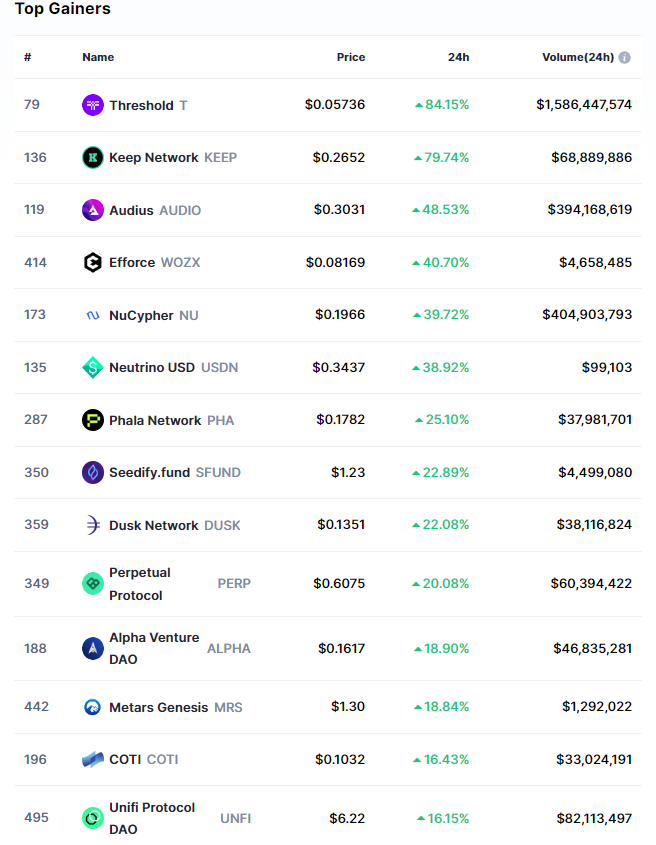Click the Phala Network logo icon
This screenshot has height=845, width=656.
93,420
